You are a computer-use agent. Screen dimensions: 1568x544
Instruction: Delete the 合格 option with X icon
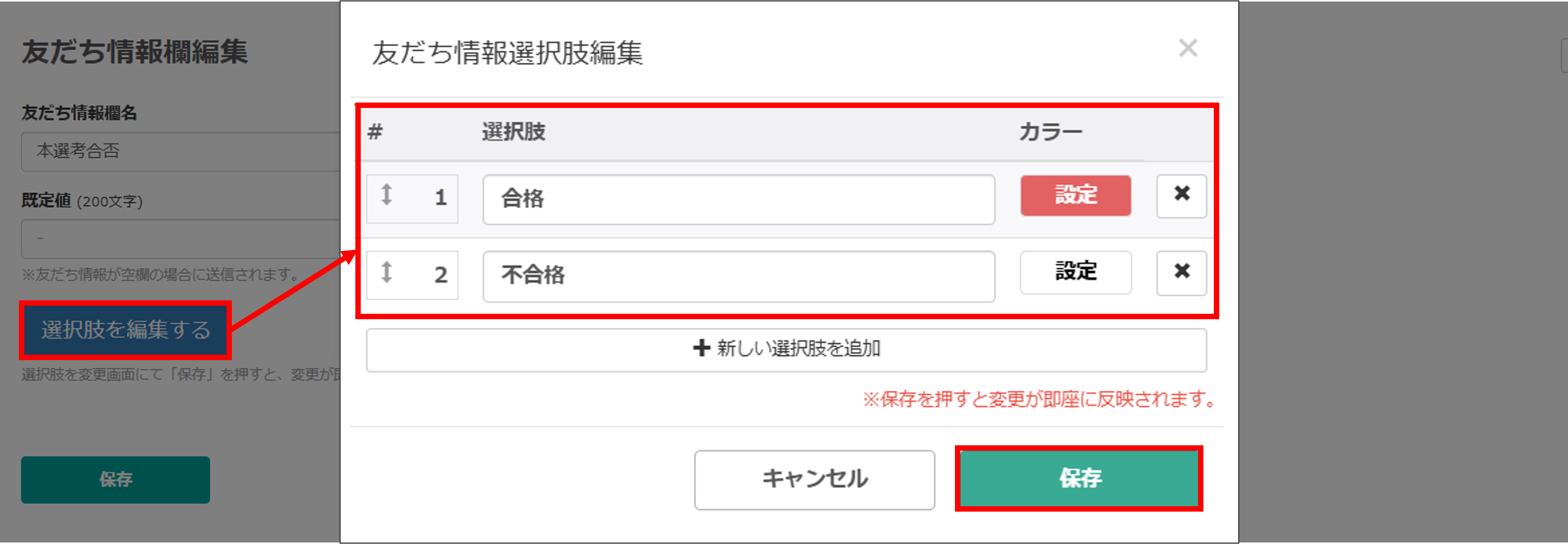[x=1181, y=196]
